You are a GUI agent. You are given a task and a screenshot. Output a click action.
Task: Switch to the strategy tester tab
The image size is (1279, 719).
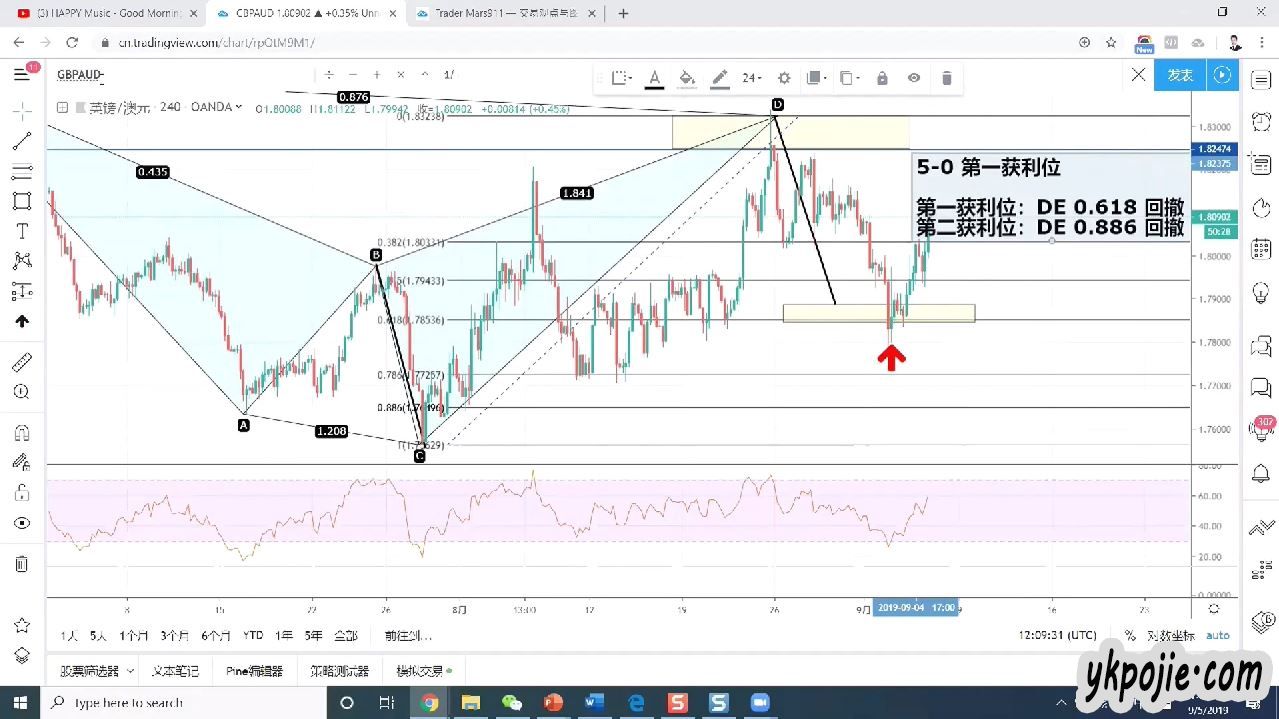coord(339,671)
